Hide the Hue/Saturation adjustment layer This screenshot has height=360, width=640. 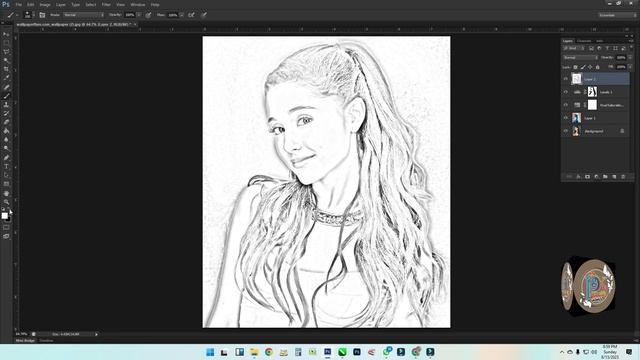tap(566, 105)
